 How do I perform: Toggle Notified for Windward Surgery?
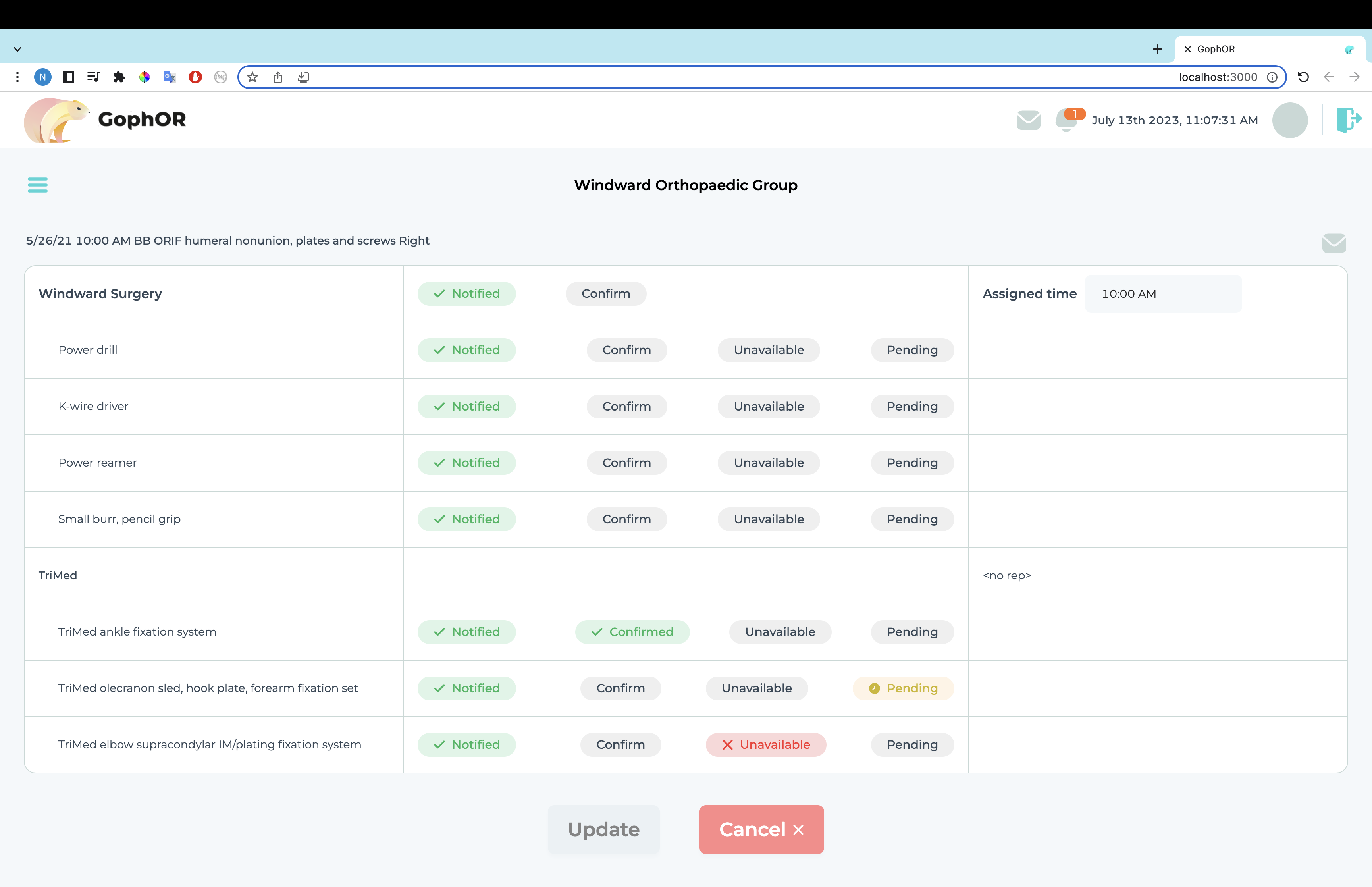[x=466, y=294]
